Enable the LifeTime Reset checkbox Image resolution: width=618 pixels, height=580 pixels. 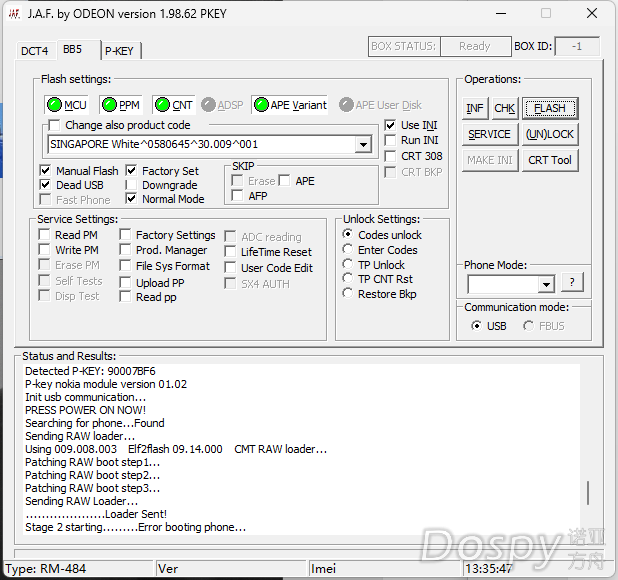pyautogui.click(x=230, y=252)
